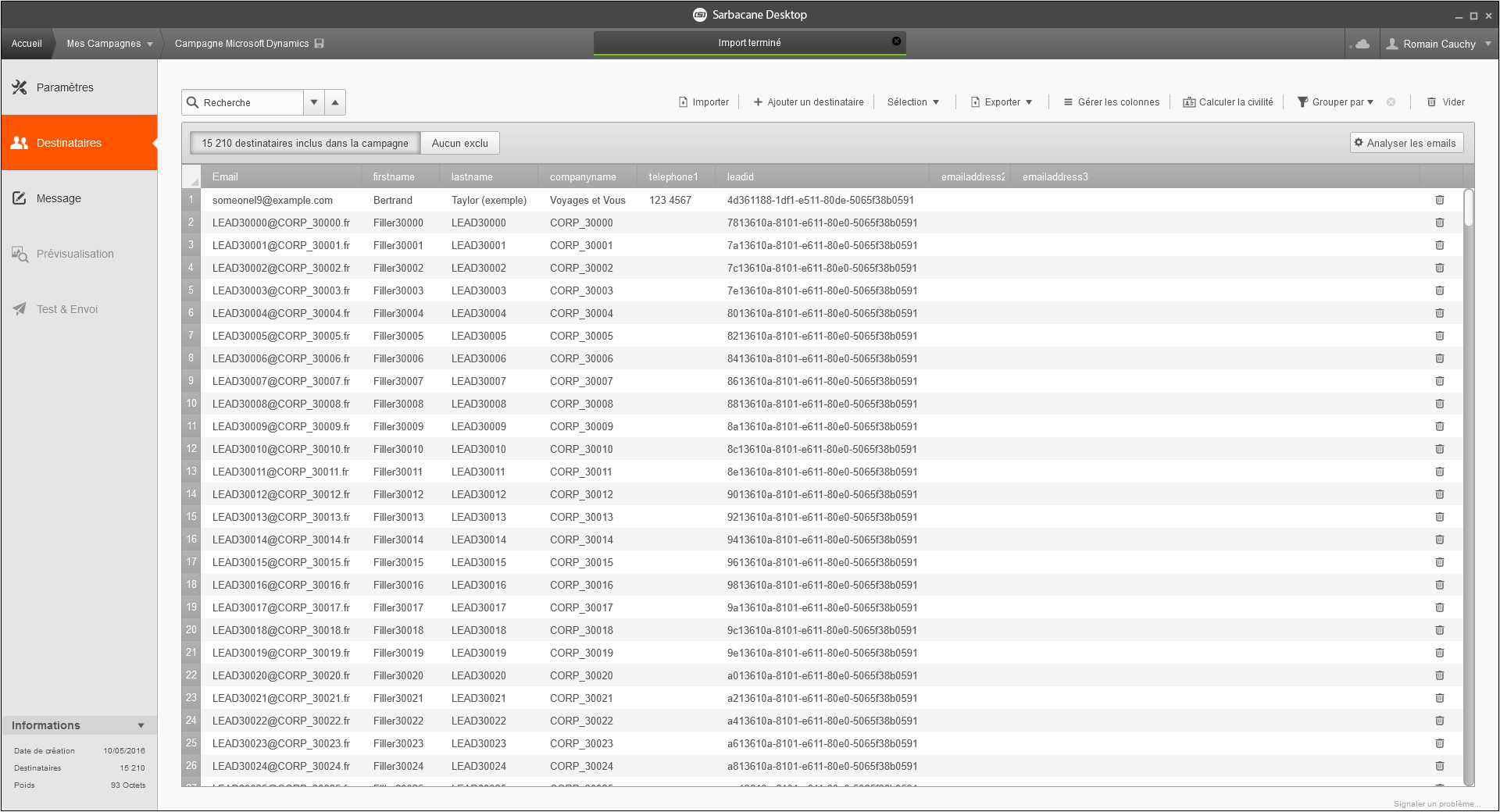This screenshot has height=812, width=1500.
Task: Delete the LEAD30018 row via trash icon
Action: pyautogui.click(x=1440, y=630)
